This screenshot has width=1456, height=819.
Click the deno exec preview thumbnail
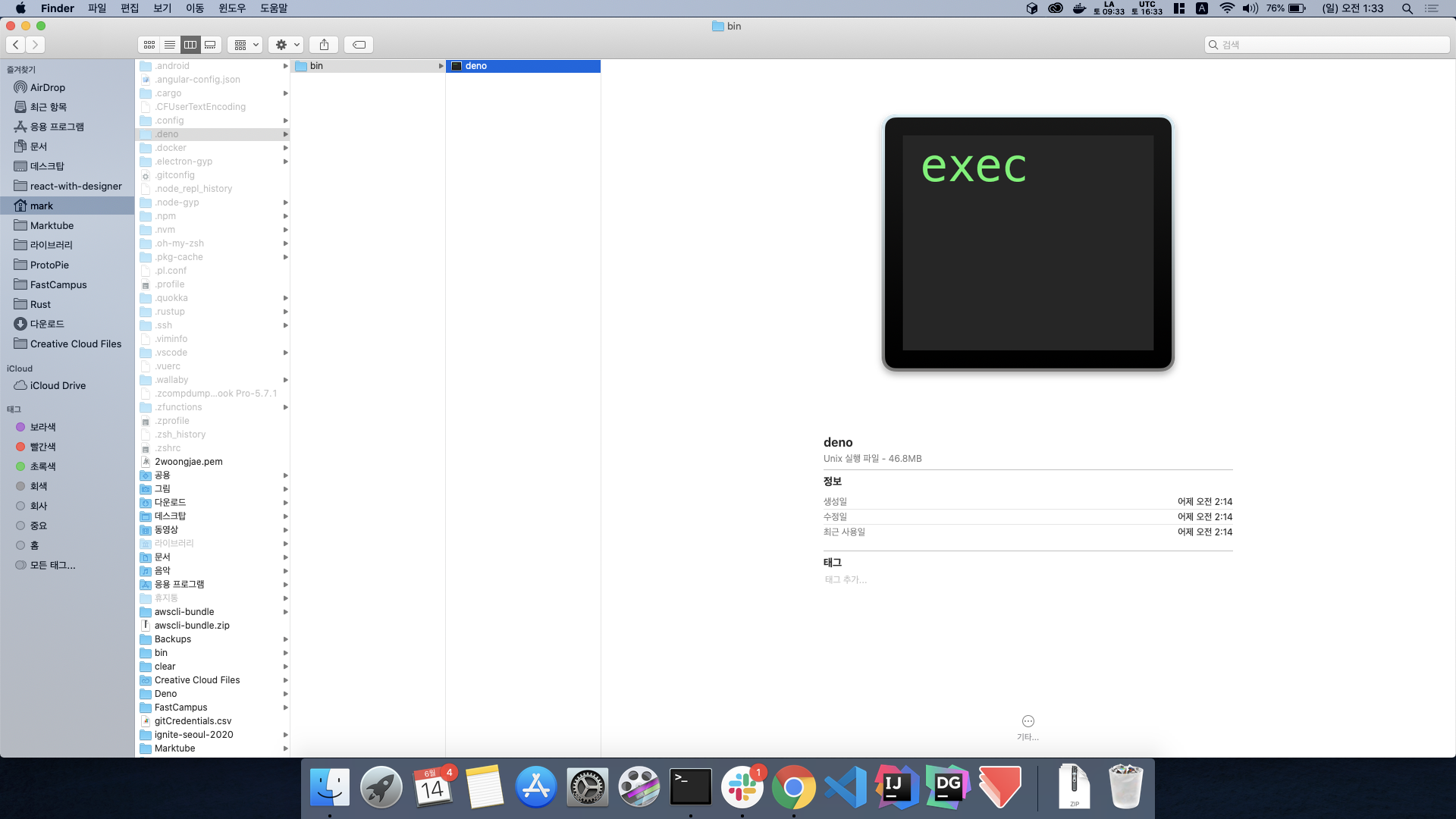coord(1028,243)
